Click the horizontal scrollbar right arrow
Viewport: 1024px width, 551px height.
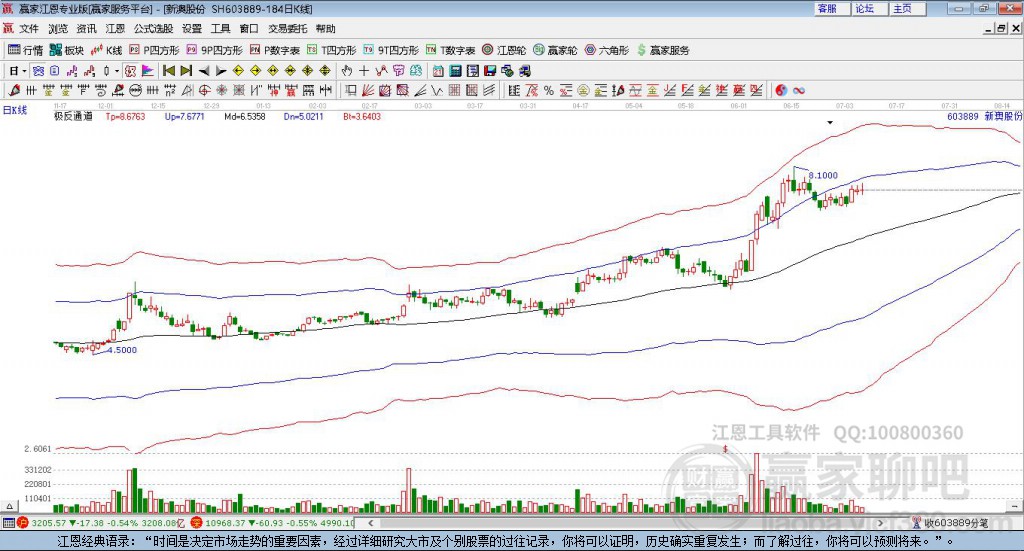pos(880,523)
